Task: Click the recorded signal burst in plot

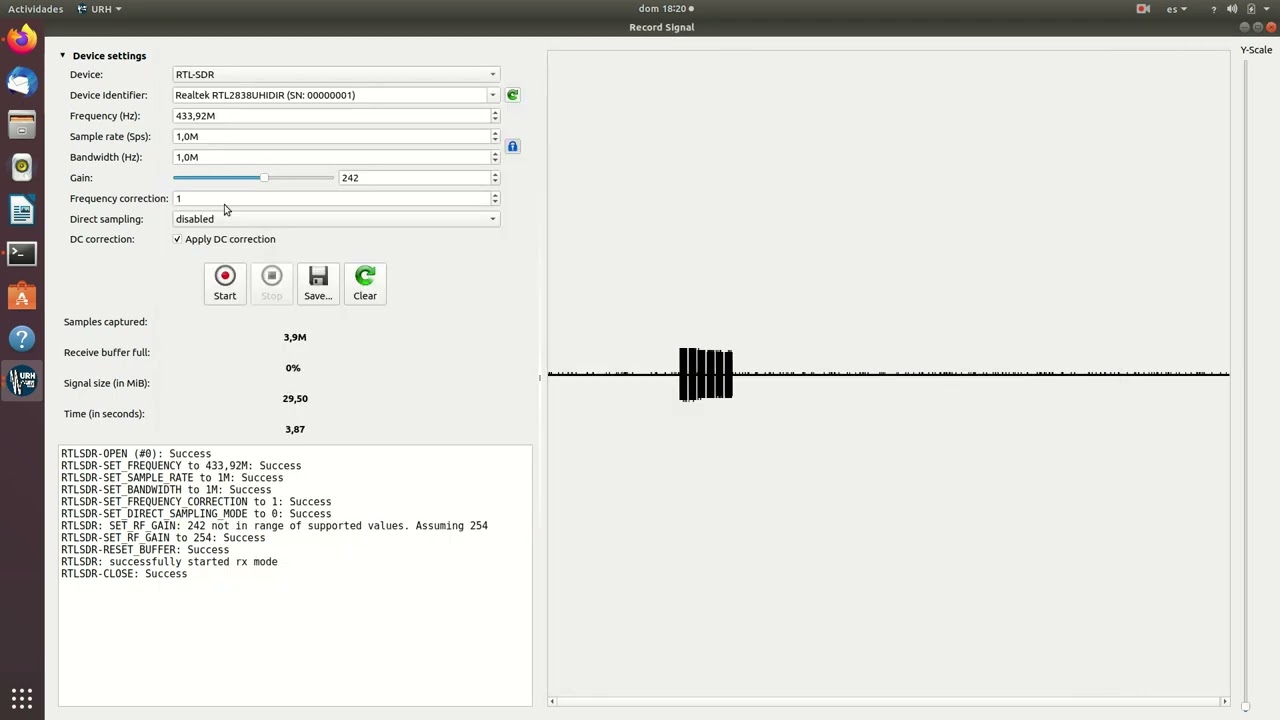Action: [706, 374]
